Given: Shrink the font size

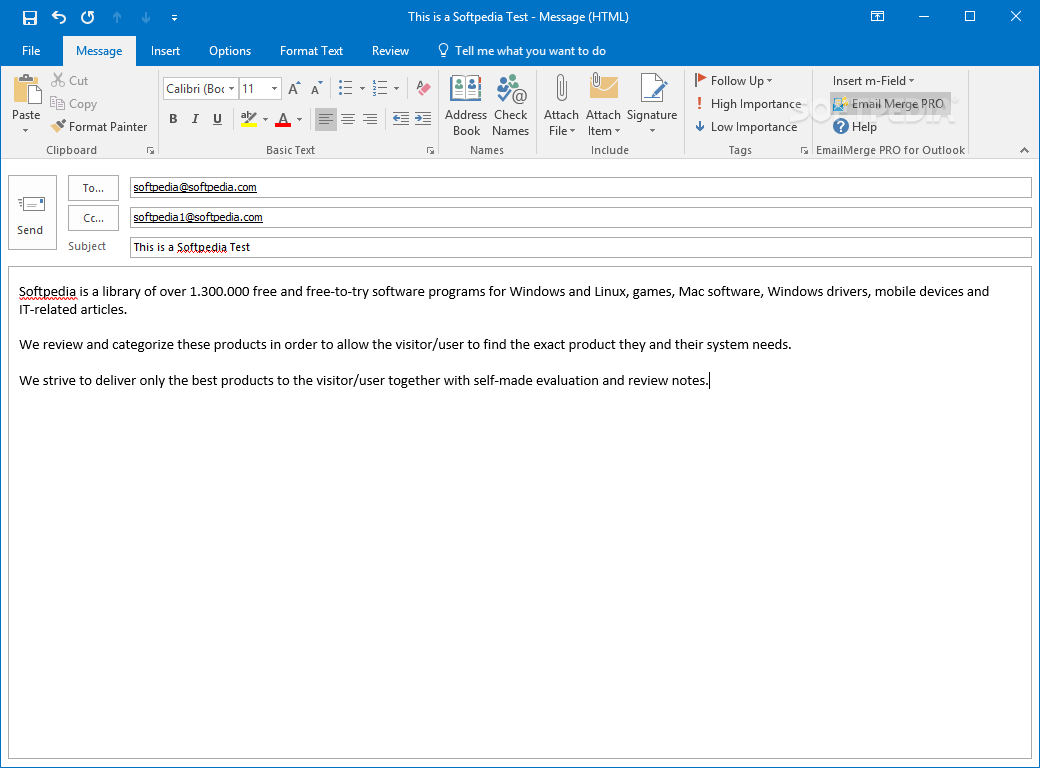Looking at the screenshot, I should click(x=317, y=88).
